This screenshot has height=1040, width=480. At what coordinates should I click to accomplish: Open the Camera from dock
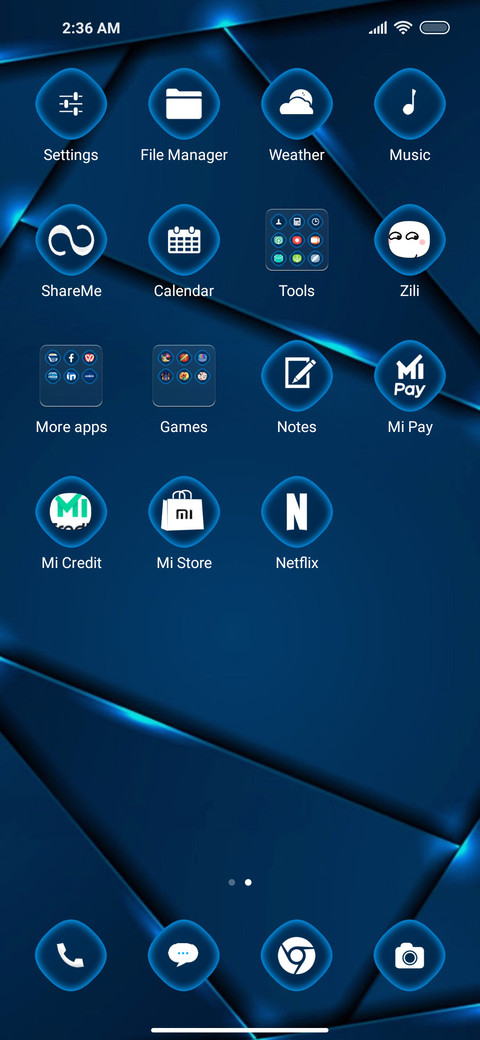pos(410,956)
